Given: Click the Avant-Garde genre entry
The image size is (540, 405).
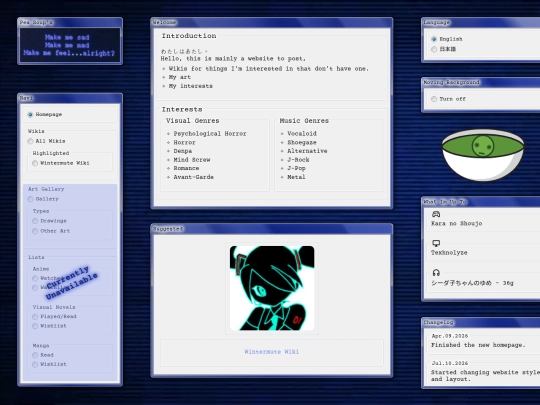Looking at the screenshot, I should [x=193, y=177].
